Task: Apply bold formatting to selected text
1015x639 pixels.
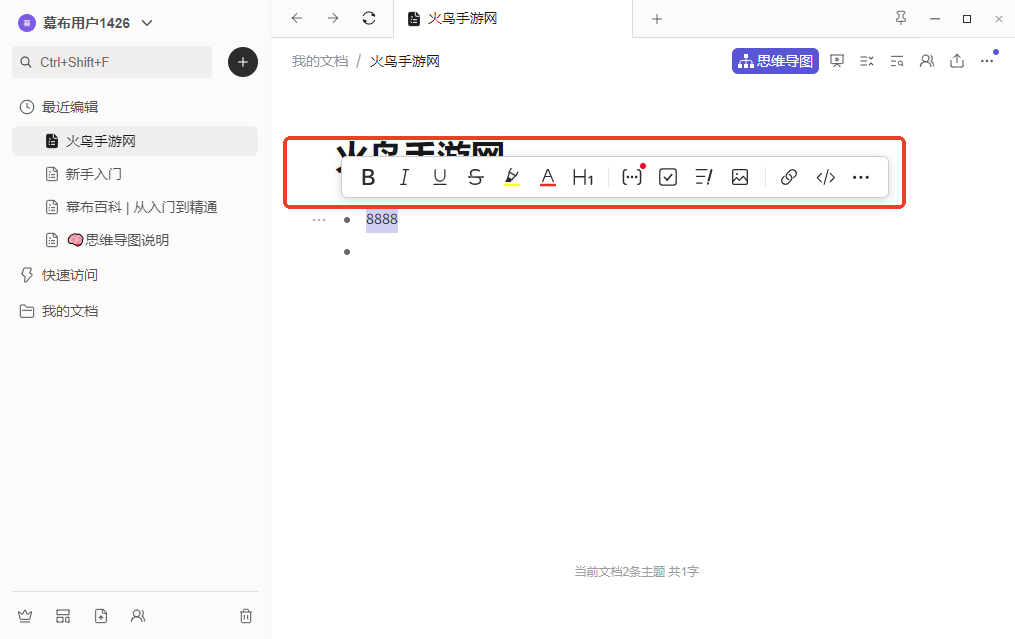Action: [x=368, y=177]
